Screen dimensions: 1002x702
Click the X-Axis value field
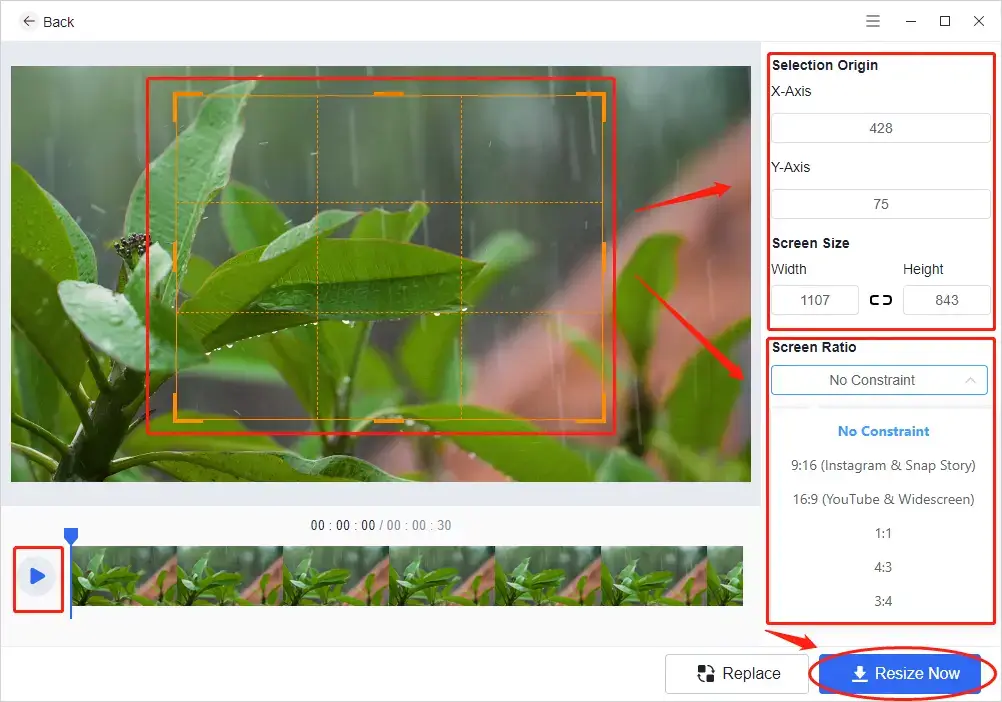pos(880,127)
